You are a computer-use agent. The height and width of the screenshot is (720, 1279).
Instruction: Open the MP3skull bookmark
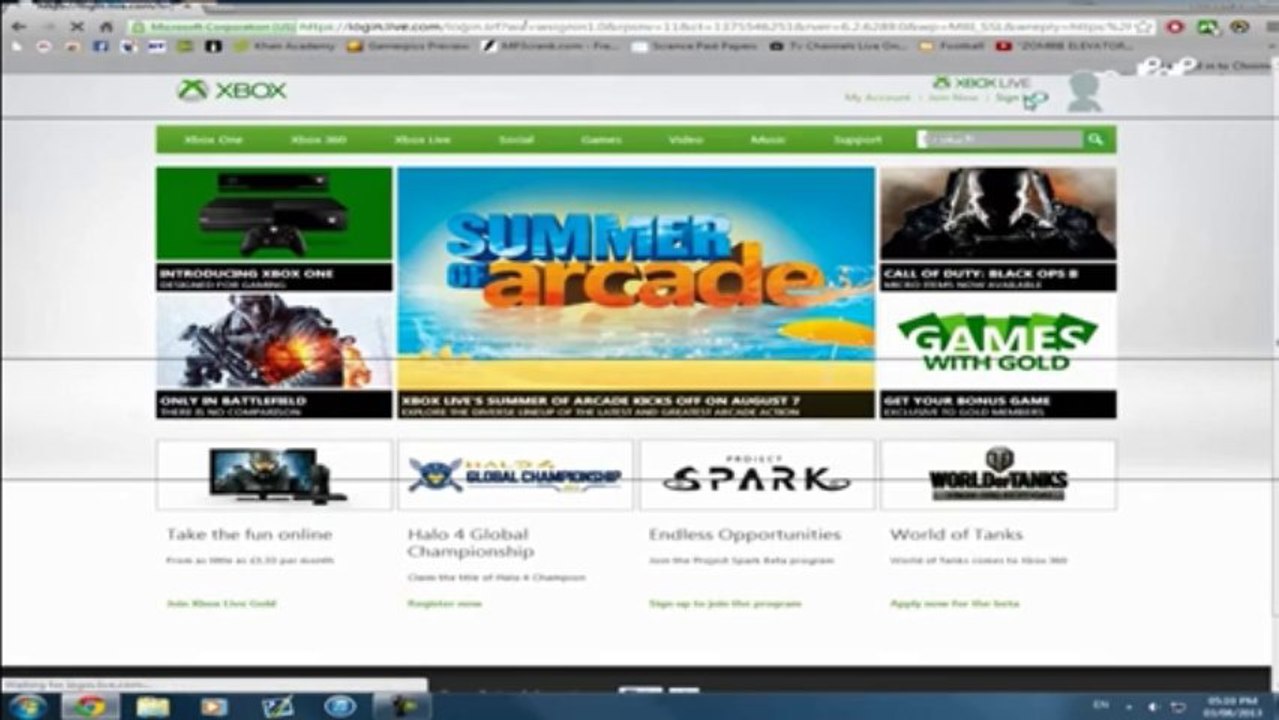tap(551, 46)
